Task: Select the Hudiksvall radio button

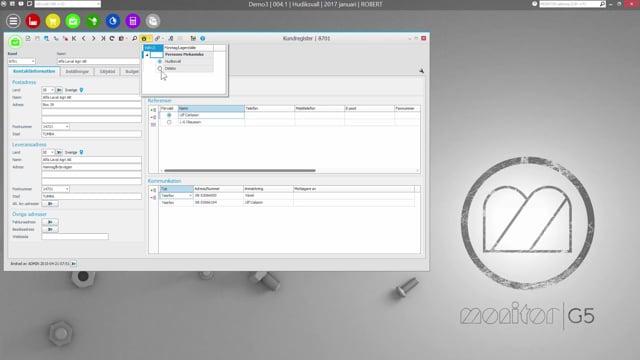Action: [x=160, y=61]
